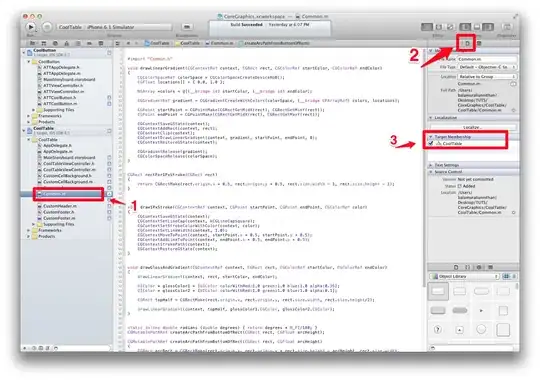This screenshot has width=540, height=380.
Task: Click the Stop button beside Run
Action: 47,27
